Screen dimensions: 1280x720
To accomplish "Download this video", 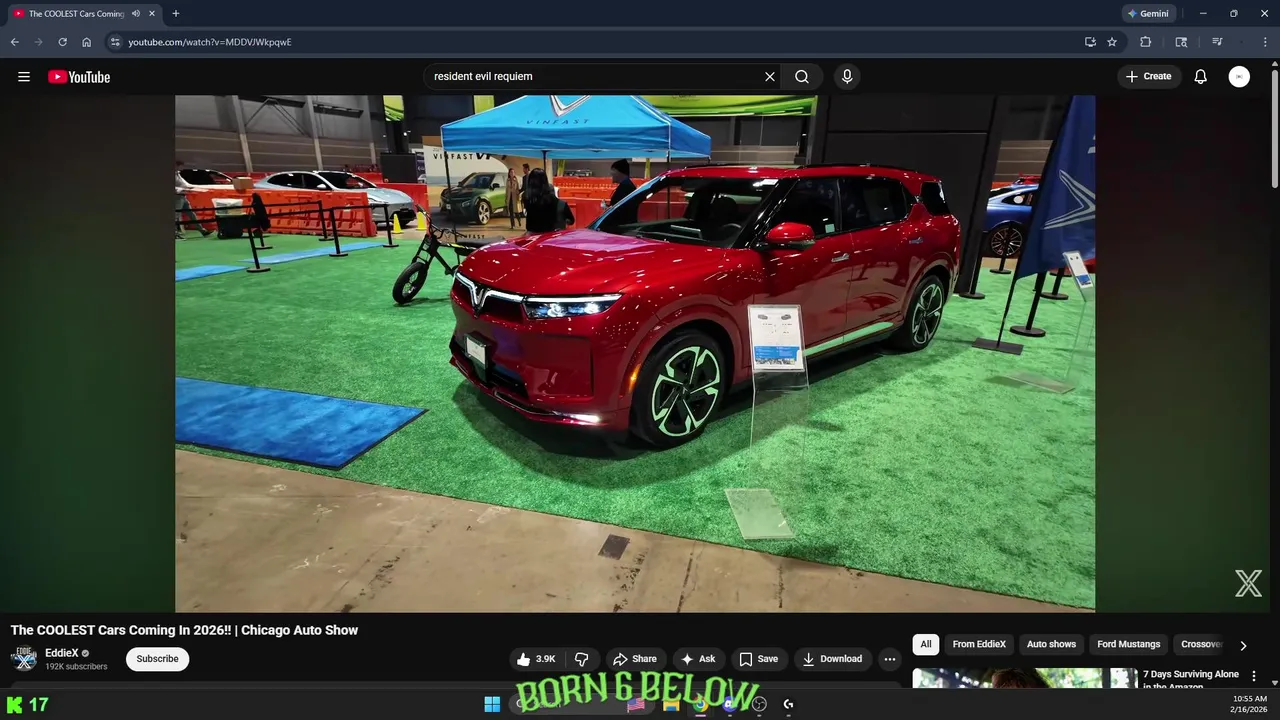I will (x=832, y=659).
